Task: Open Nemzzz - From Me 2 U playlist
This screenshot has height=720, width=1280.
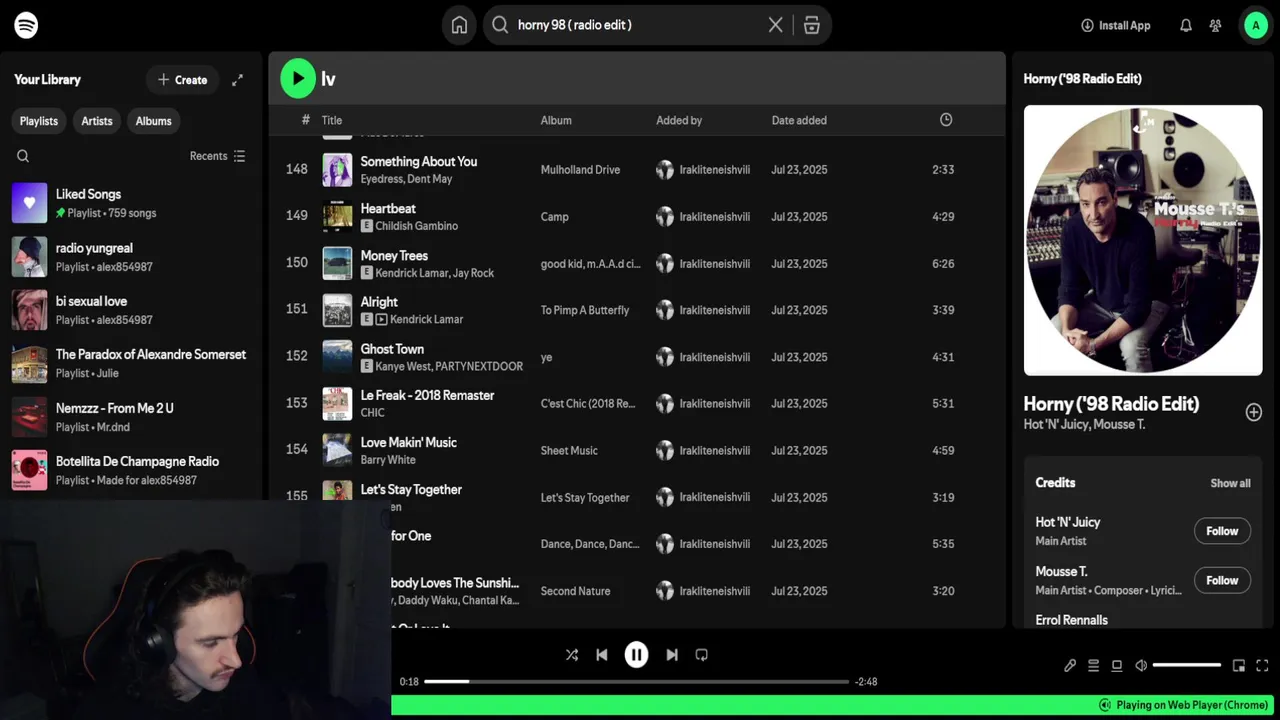Action: 131,417
